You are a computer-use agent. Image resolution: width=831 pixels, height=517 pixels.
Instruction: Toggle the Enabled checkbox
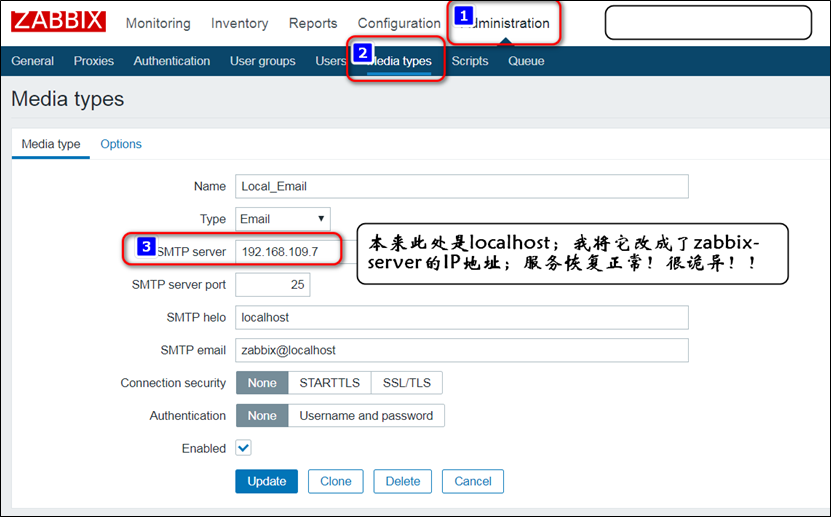coord(243,448)
